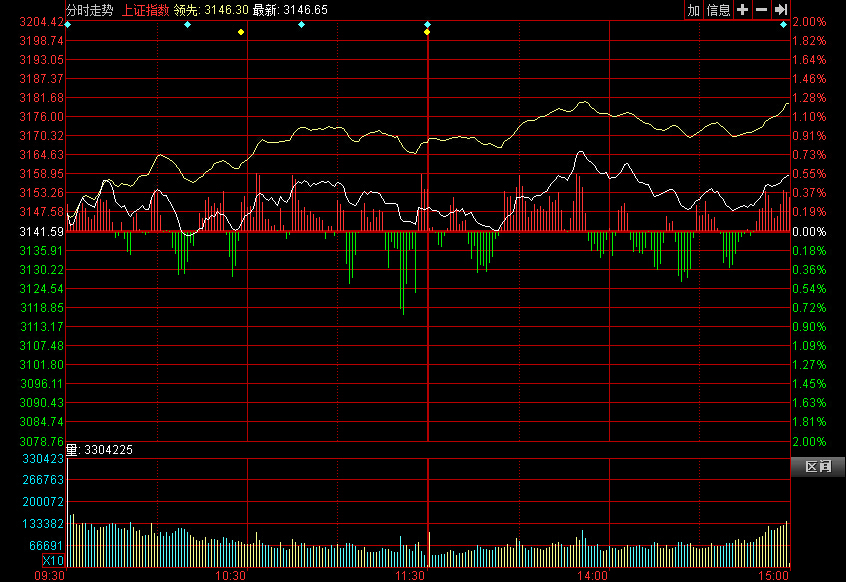Viewport: 846px width, 582px height.
Task: Click the plus zoom-in icon
Action: tap(742, 10)
